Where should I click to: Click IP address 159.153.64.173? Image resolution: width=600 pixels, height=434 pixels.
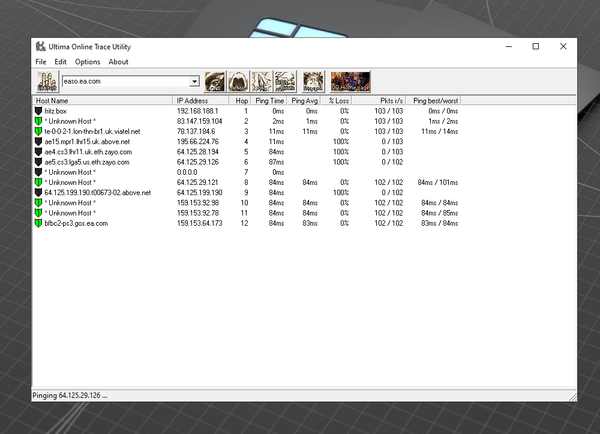pyautogui.click(x=199, y=224)
